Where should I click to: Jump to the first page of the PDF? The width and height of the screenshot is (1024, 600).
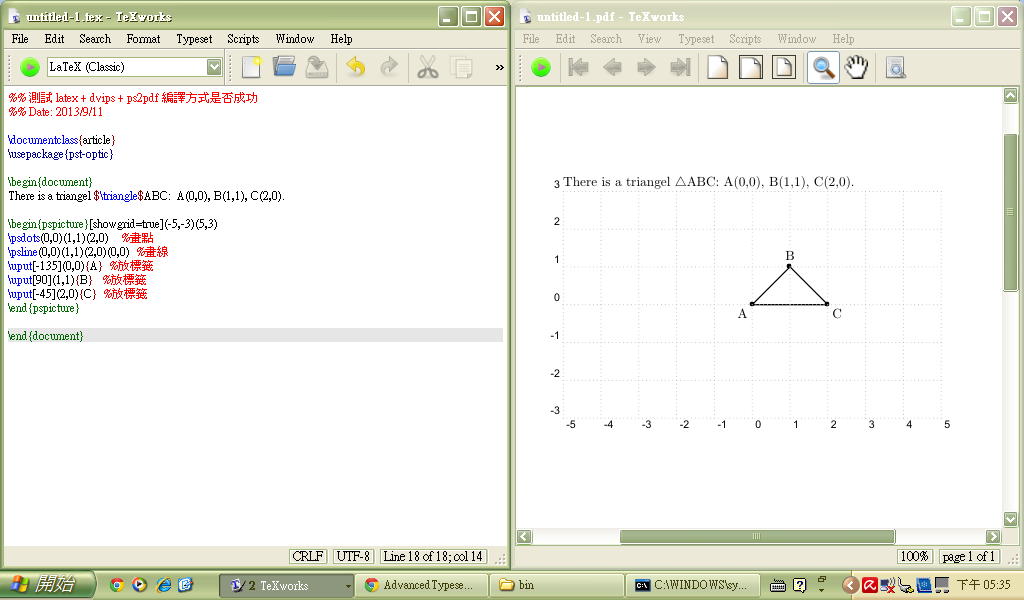point(577,68)
